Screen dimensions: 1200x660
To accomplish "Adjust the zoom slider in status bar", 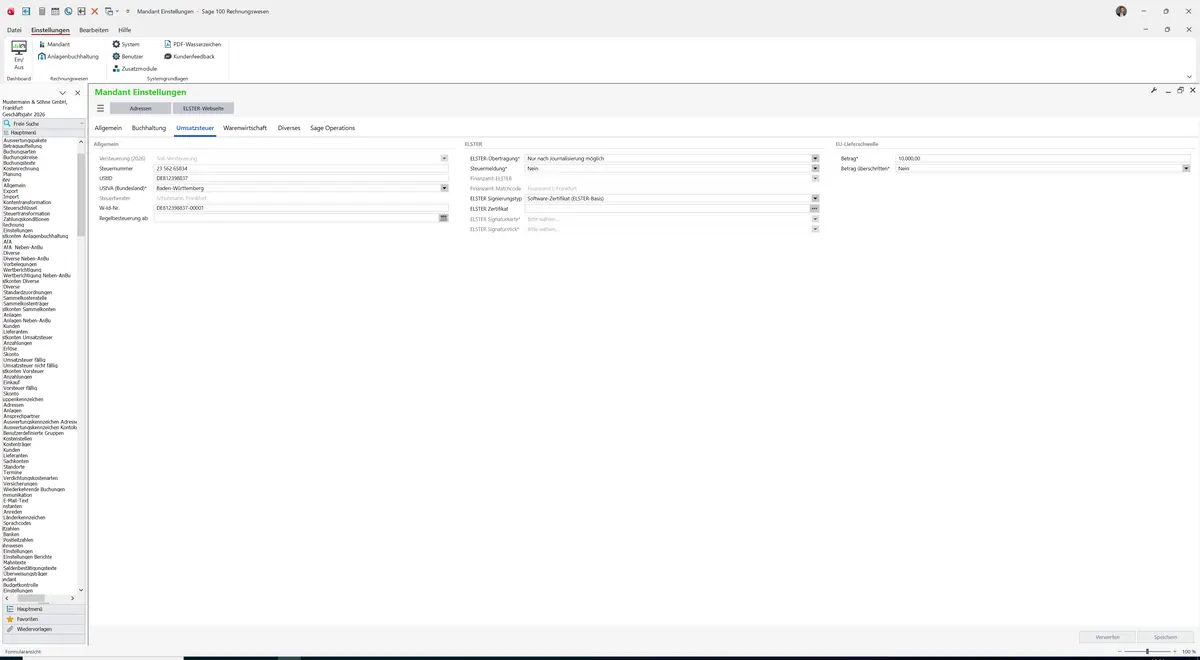I will pos(1147,652).
